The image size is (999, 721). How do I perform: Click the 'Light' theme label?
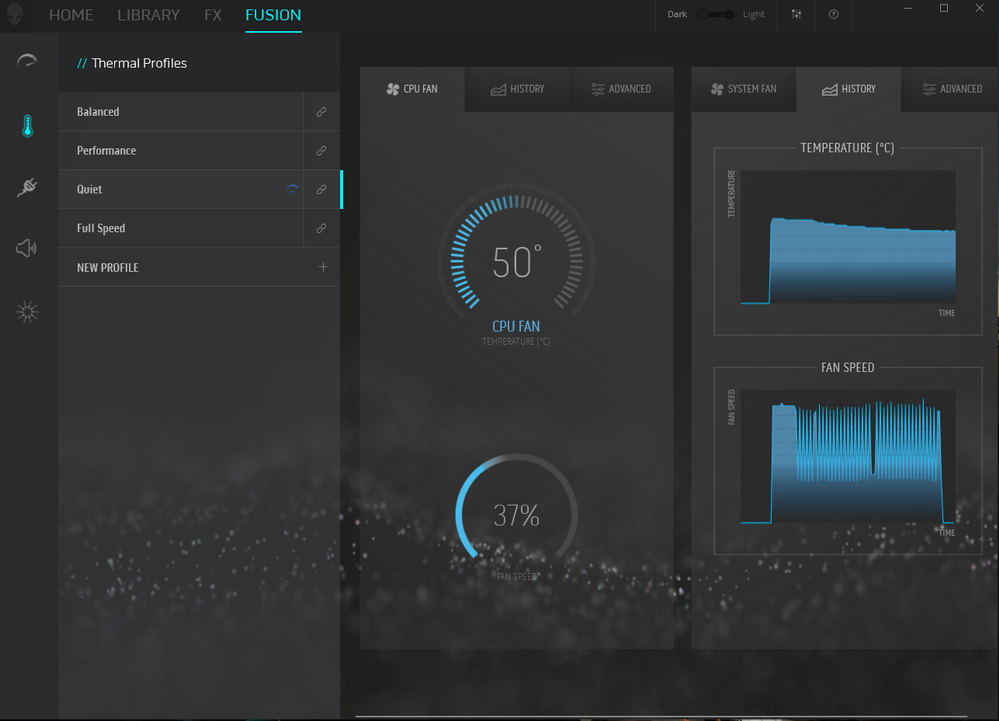753,14
